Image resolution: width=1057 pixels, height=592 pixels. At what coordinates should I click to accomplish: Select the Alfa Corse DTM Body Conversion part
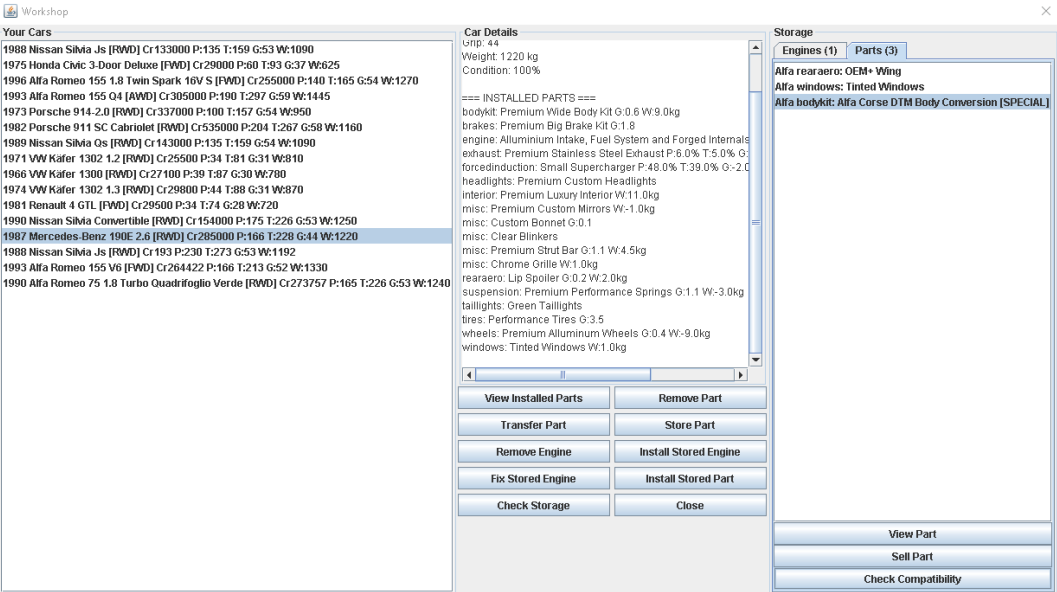[912, 102]
